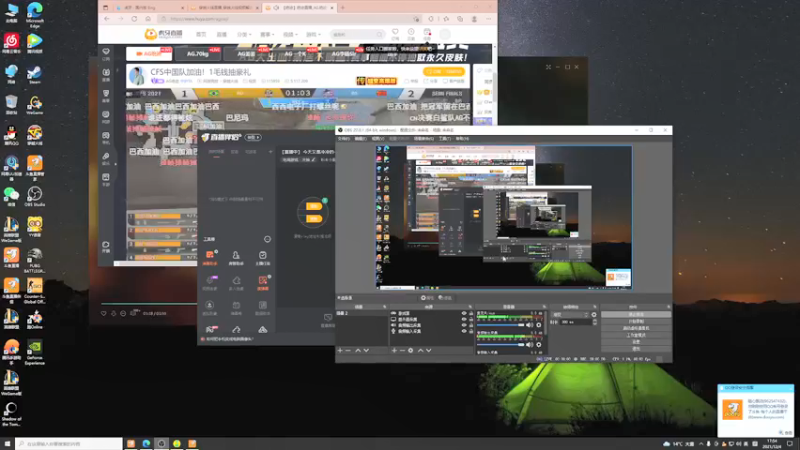Image resolution: width=800 pixels, height=450 pixels.
Task: Open the first red toolbox tool icon
Action: pyautogui.click(x=210, y=257)
